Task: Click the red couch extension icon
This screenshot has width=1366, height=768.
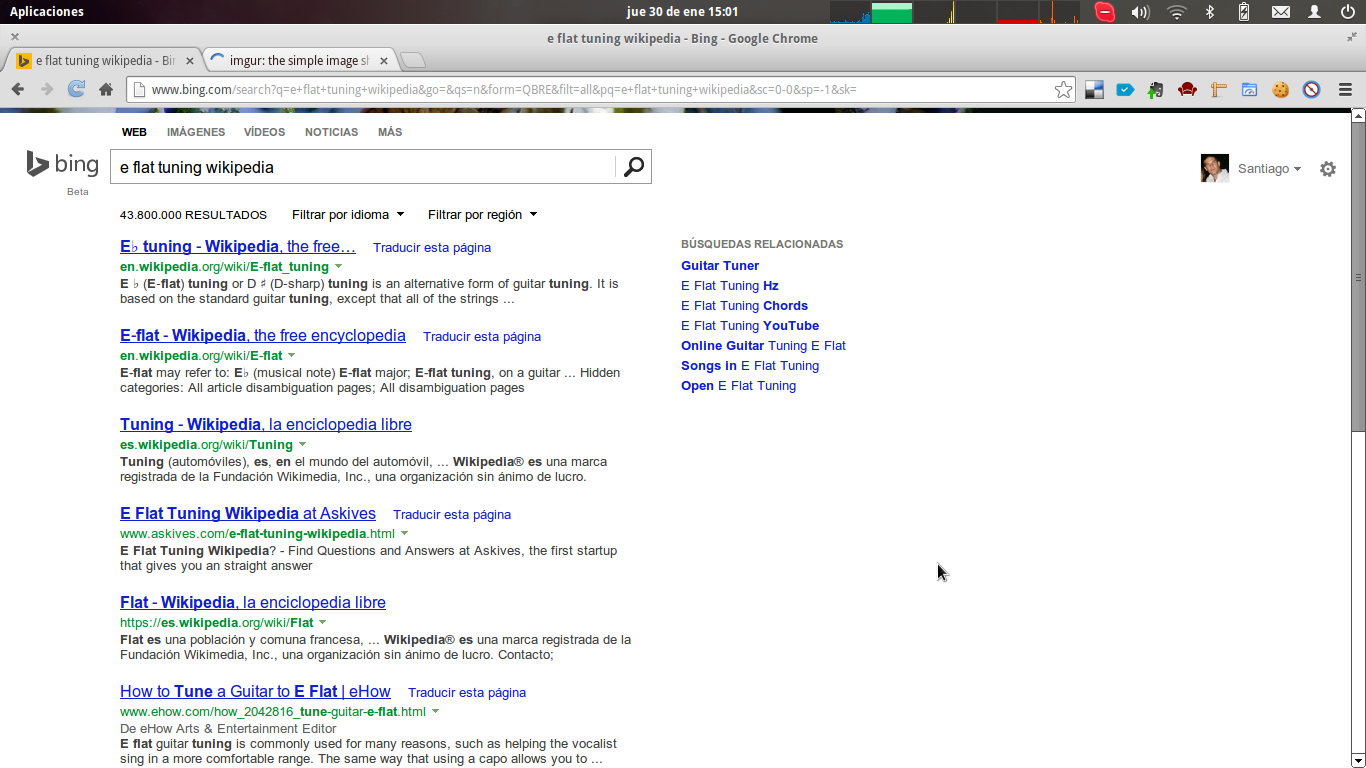Action: [1187, 90]
